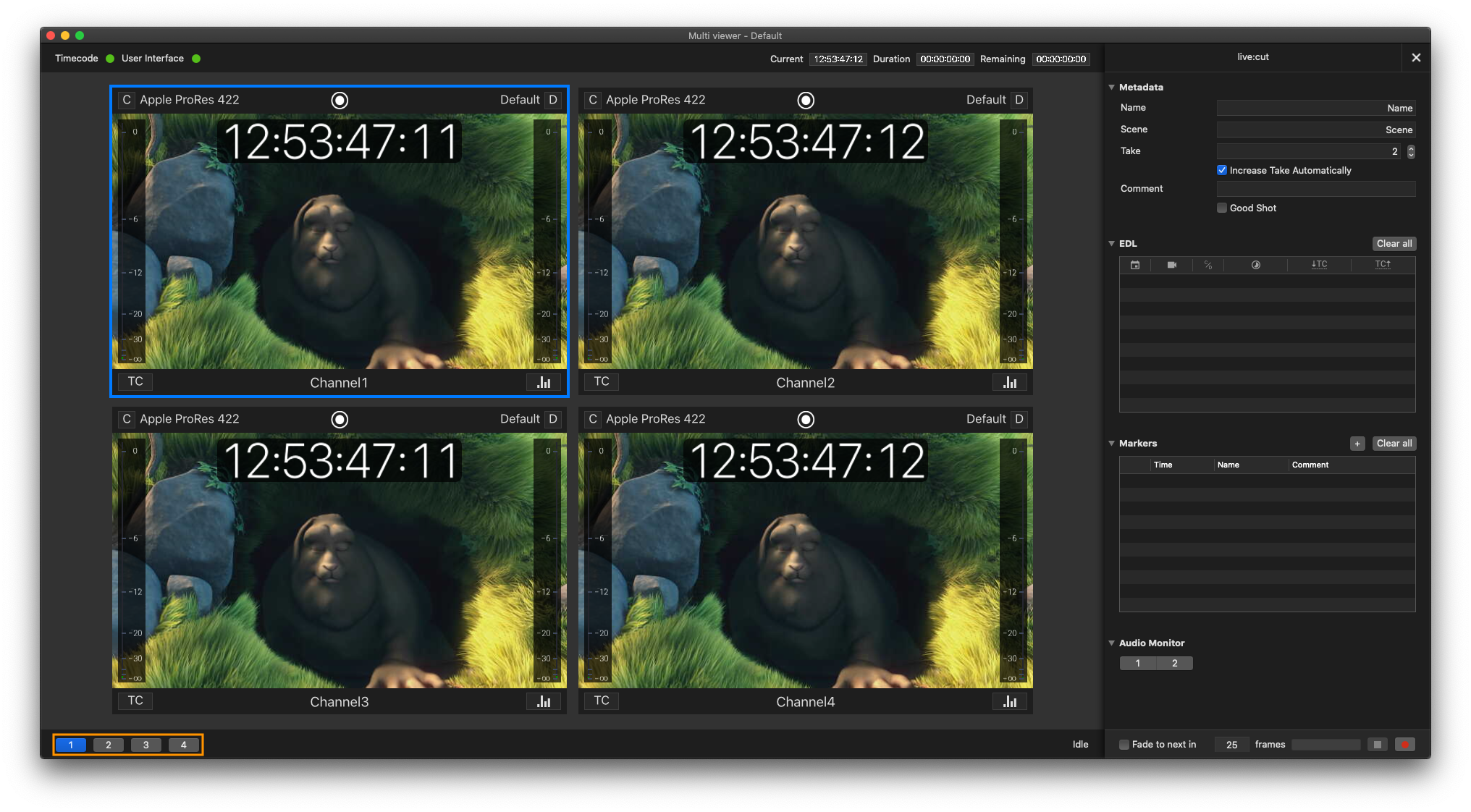
Task: Click the EDL calendar column icon
Action: pyautogui.click(x=1135, y=265)
